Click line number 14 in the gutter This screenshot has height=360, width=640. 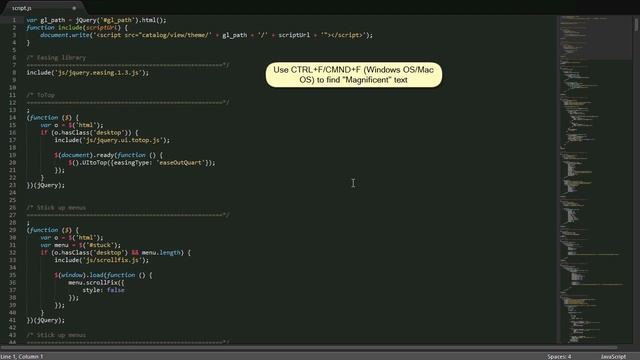(12, 118)
